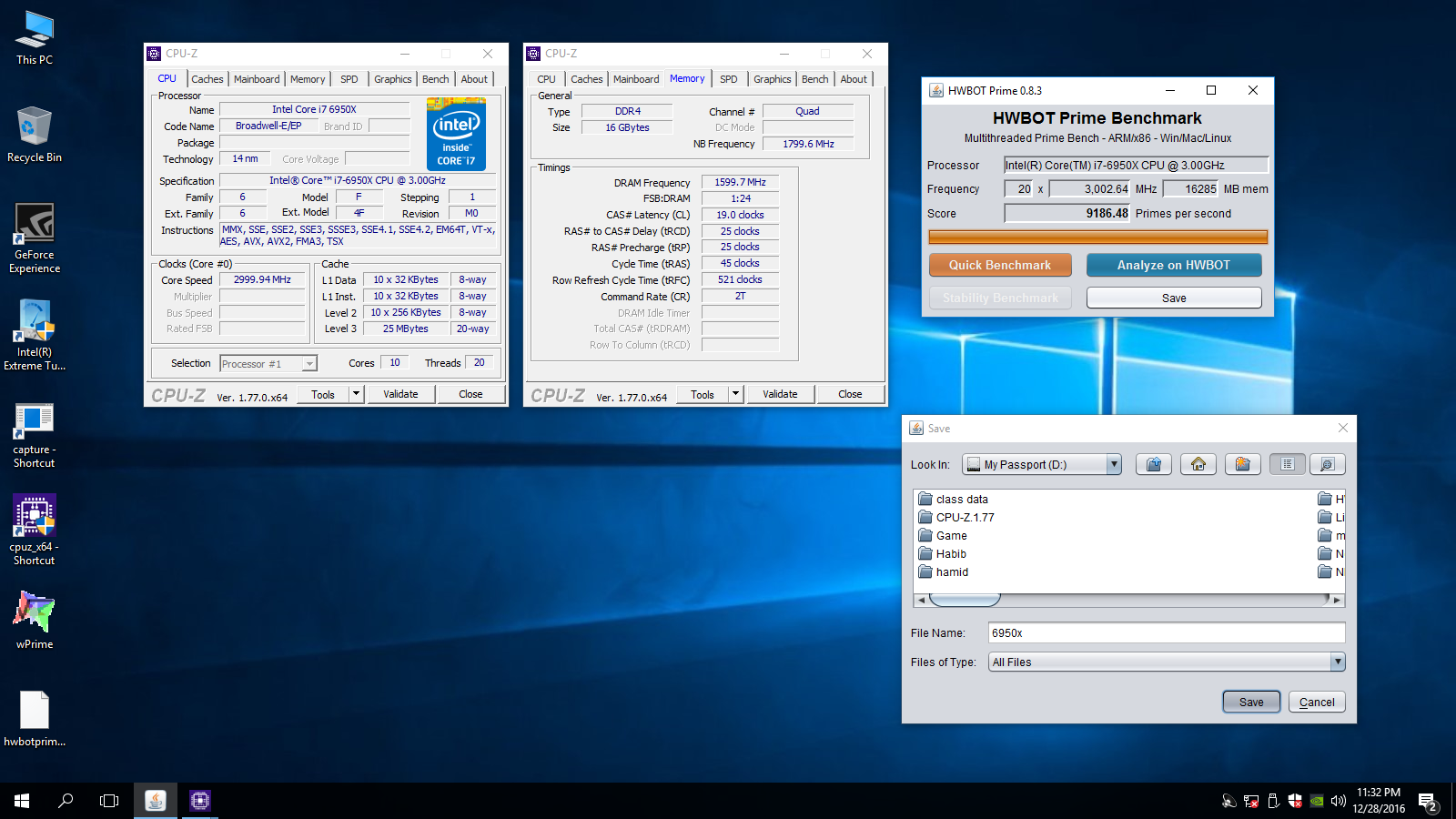This screenshot has width=1456, height=819.
Task: Open Bench tab in left CPU-Z
Action: [436, 79]
